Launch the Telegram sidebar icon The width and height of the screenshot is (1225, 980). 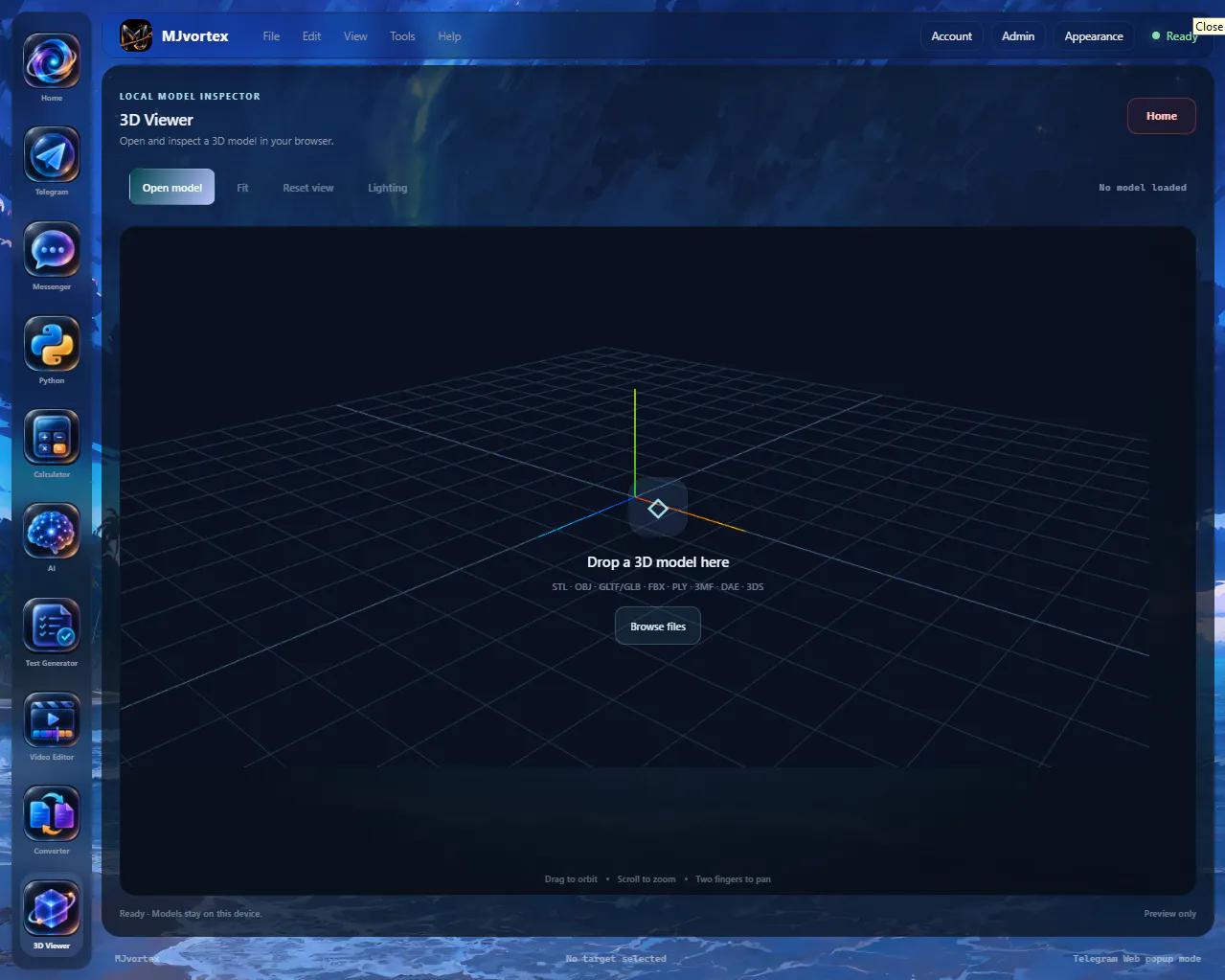tap(52, 154)
